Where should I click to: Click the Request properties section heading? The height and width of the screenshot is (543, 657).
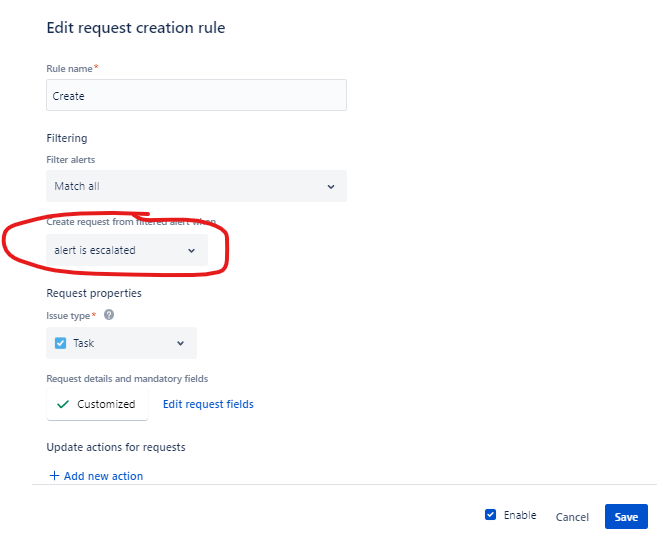[94, 293]
